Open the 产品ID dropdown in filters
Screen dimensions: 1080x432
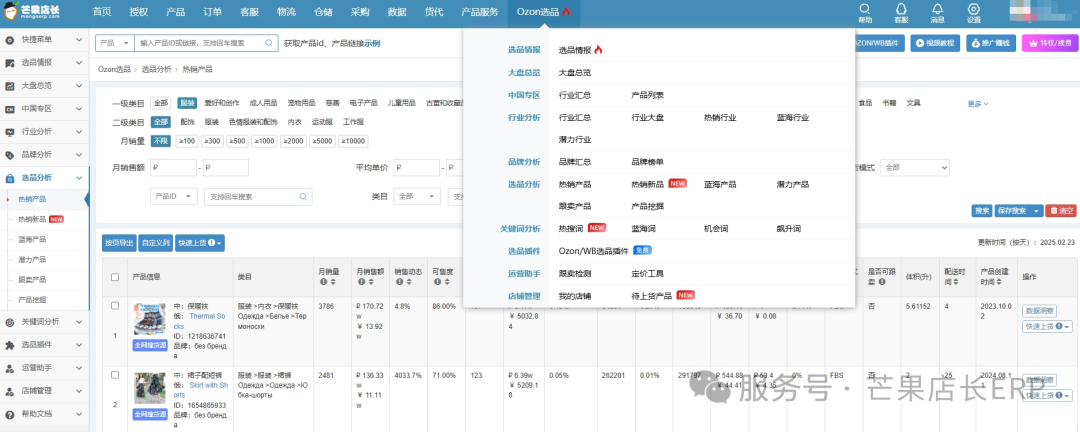click(x=174, y=196)
